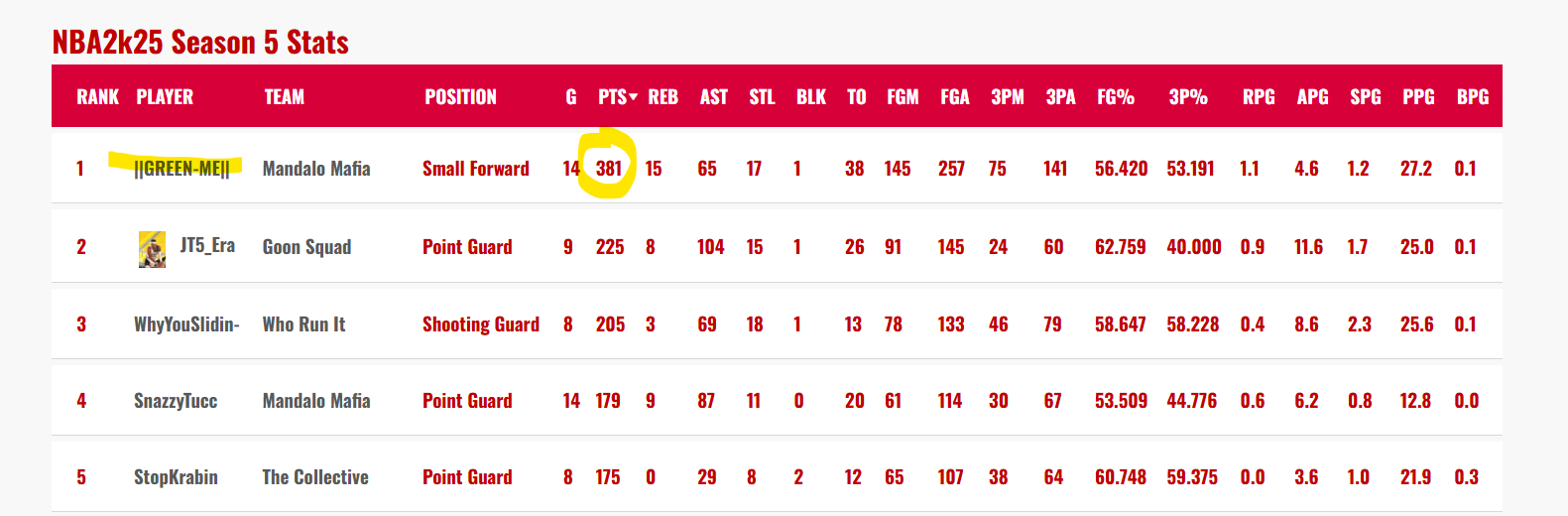
Task: Sort by the 3P% column header
Action: click(x=1188, y=97)
